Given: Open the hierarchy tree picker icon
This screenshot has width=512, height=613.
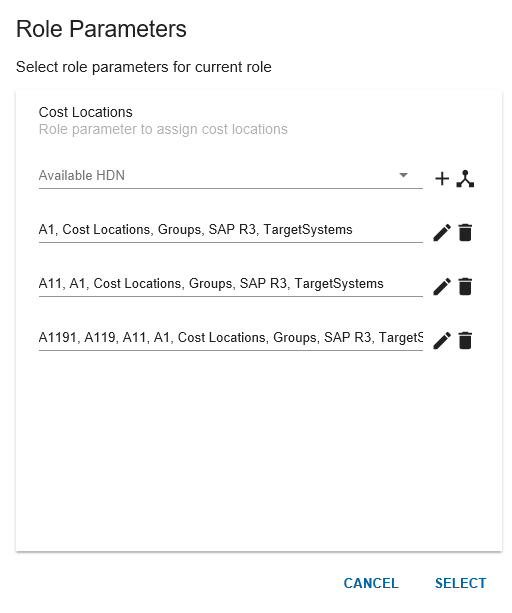Looking at the screenshot, I should (x=465, y=179).
